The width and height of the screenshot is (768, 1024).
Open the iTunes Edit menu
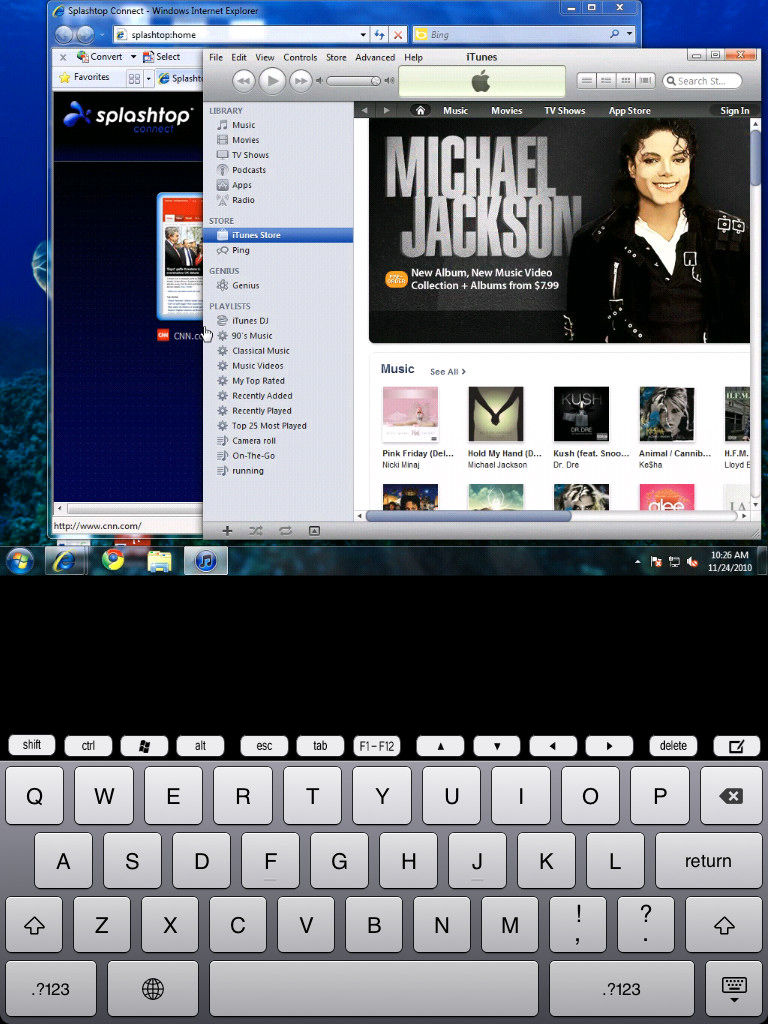(239, 57)
